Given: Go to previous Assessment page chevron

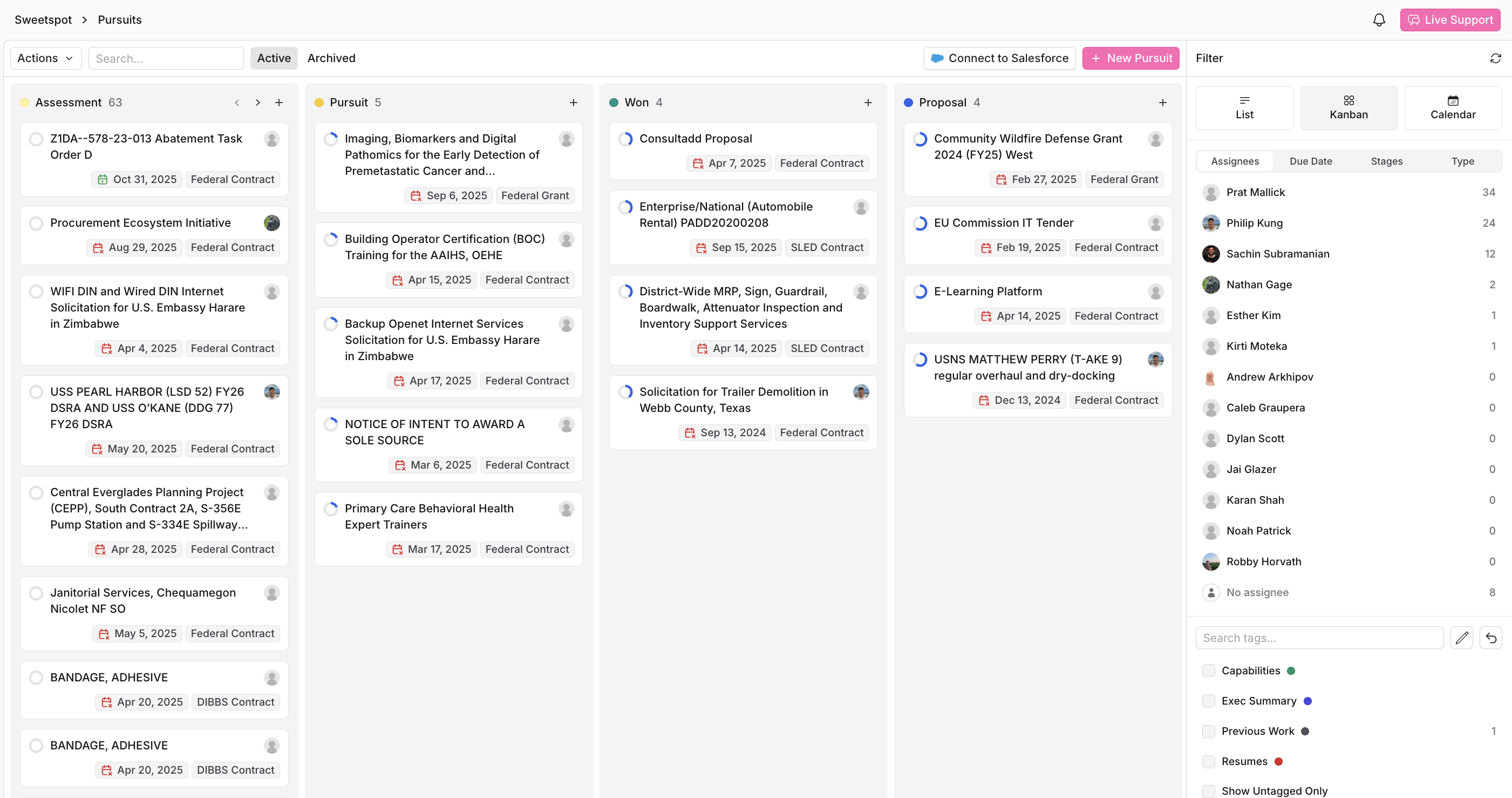Looking at the screenshot, I should coord(237,103).
